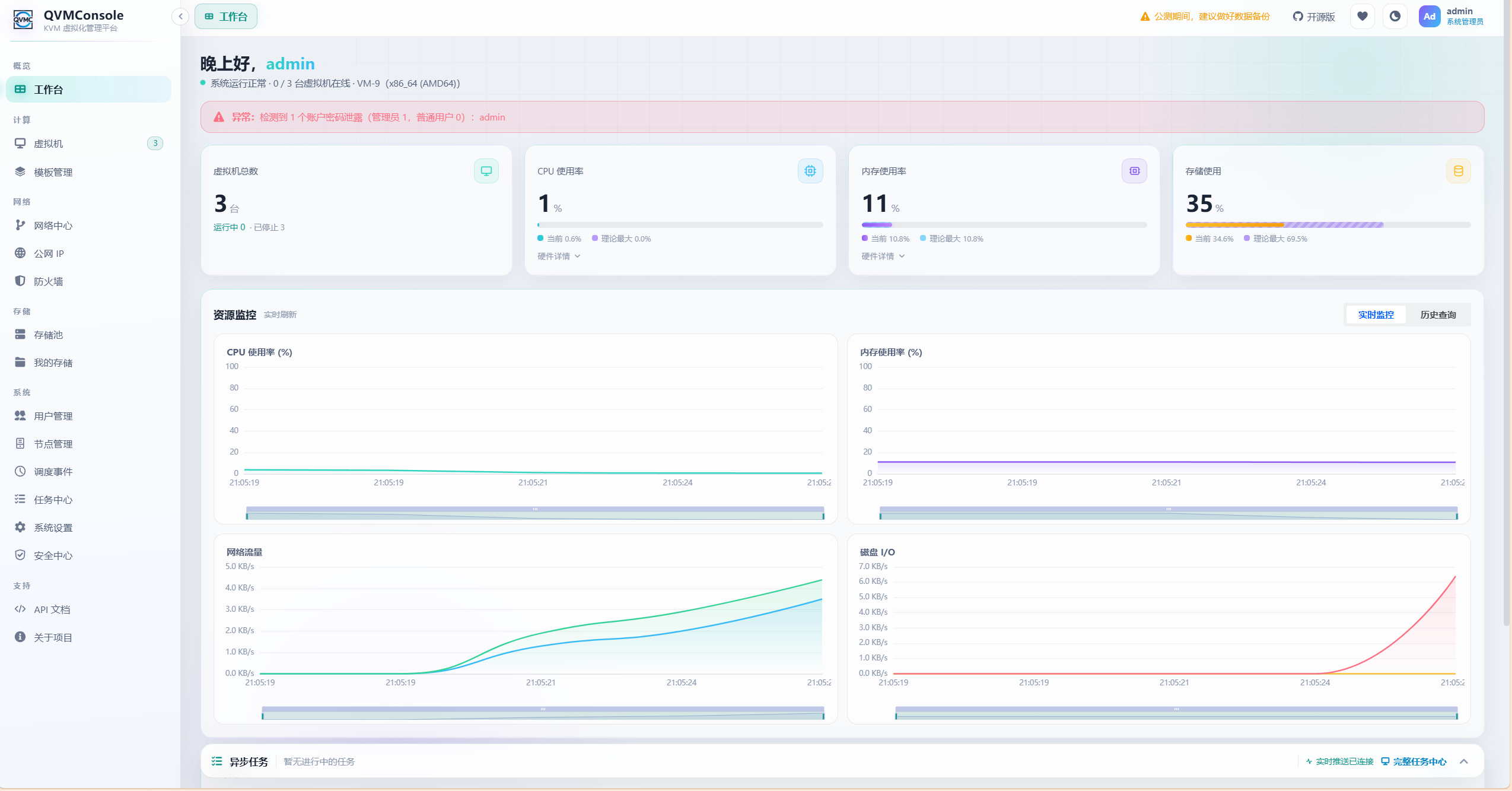Click the 内存使用率 memory icon
This screenshot has width=1512, height=791.
coord(1135,171)
